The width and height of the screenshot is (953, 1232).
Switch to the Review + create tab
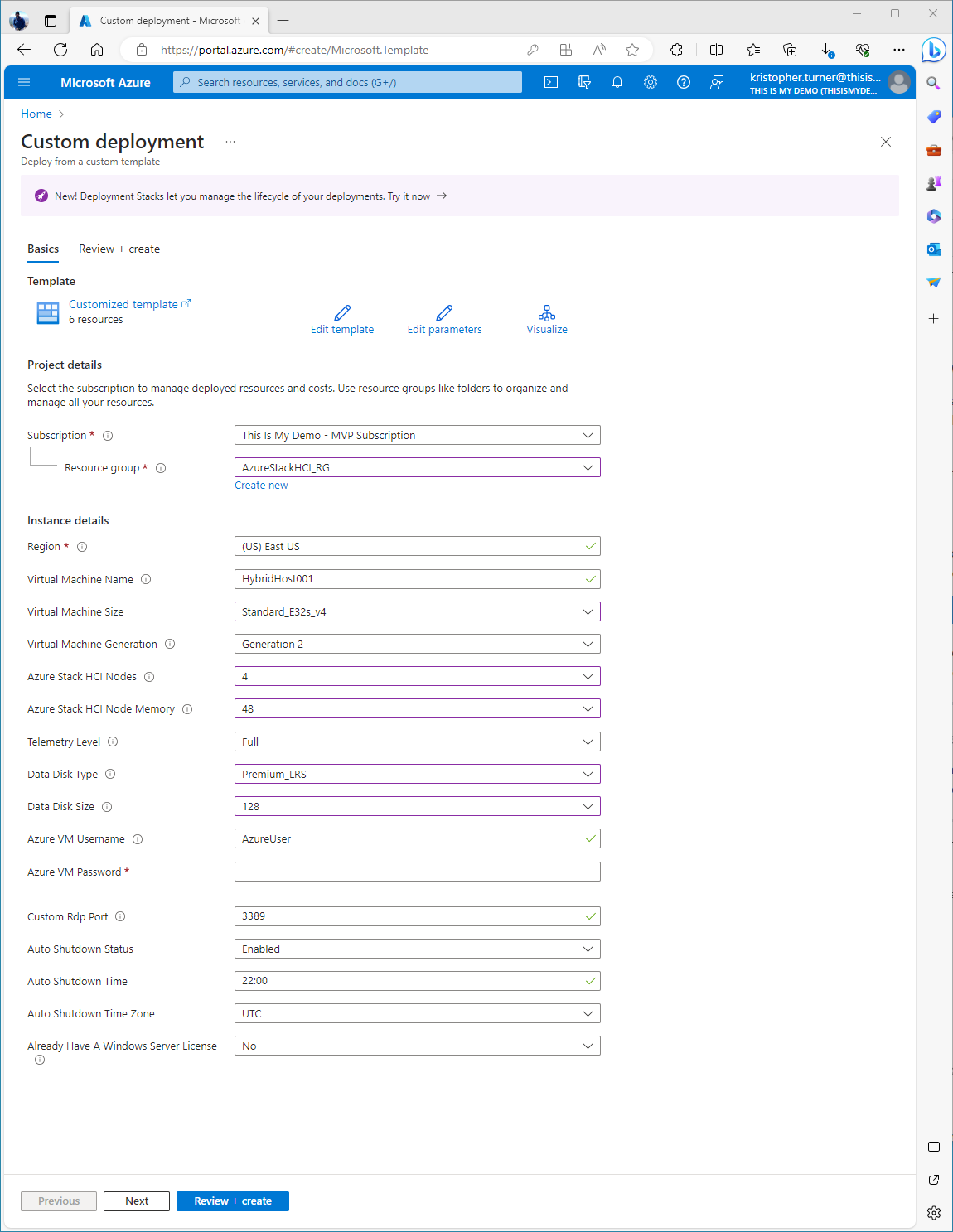coord(119,249)
